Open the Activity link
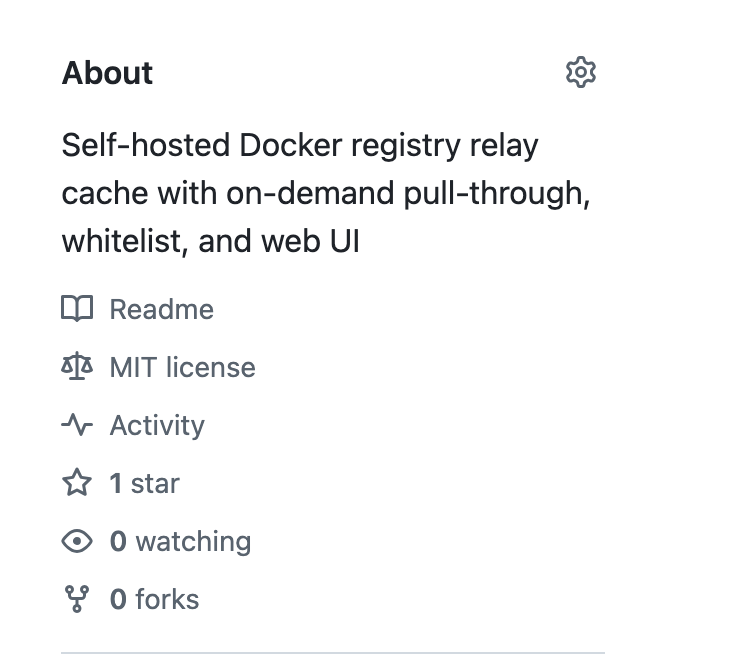The height and width of the screenshot is (660, 746). [x=157, y=425]
